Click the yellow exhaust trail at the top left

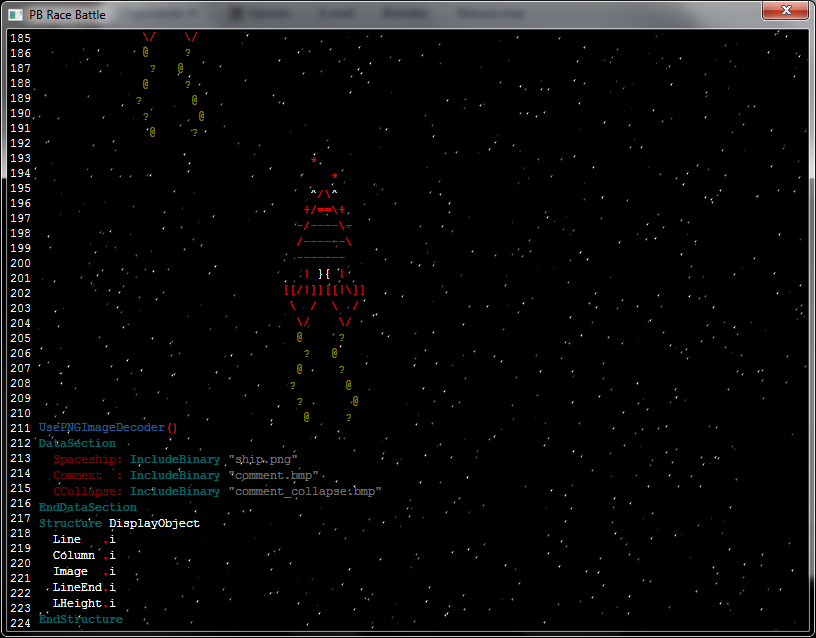coord(170,90)
